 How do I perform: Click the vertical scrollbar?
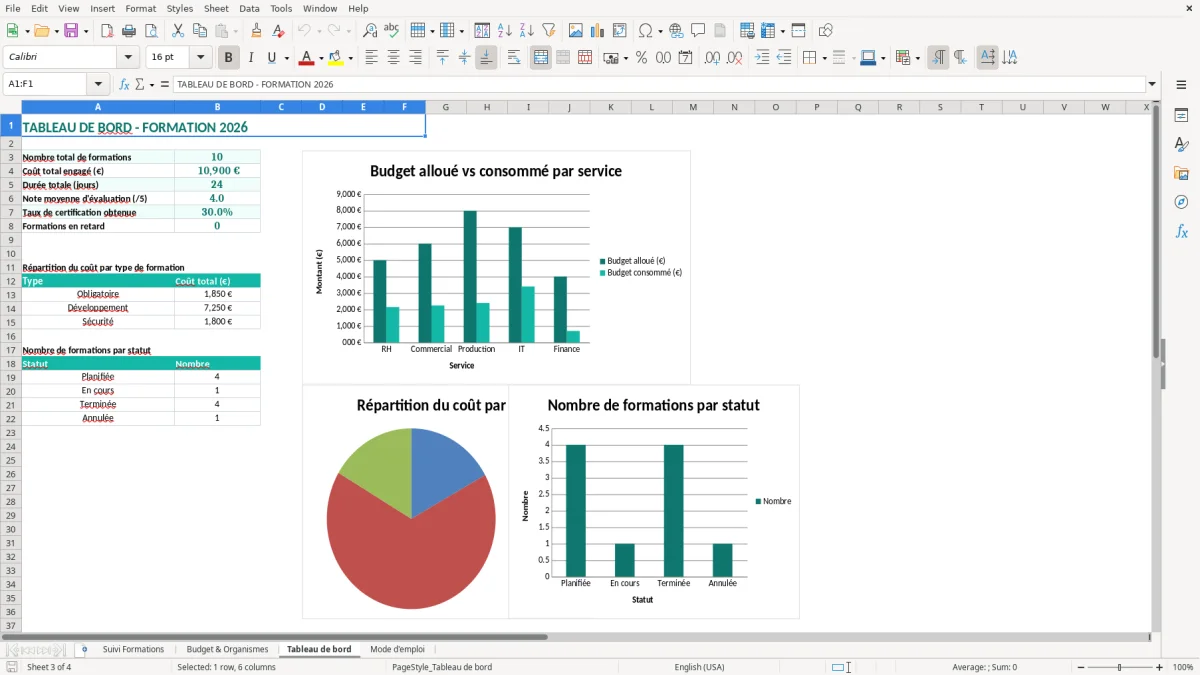[x=1156, y=365]
